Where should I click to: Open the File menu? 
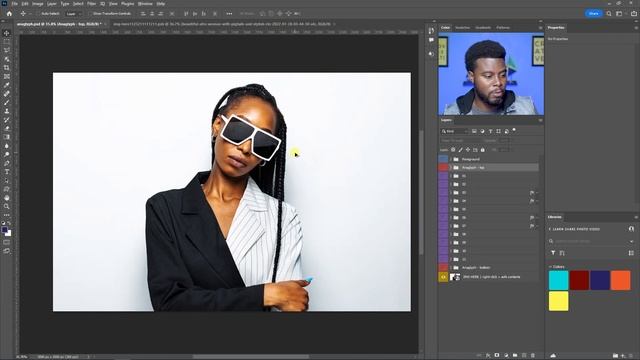[15, 4]
